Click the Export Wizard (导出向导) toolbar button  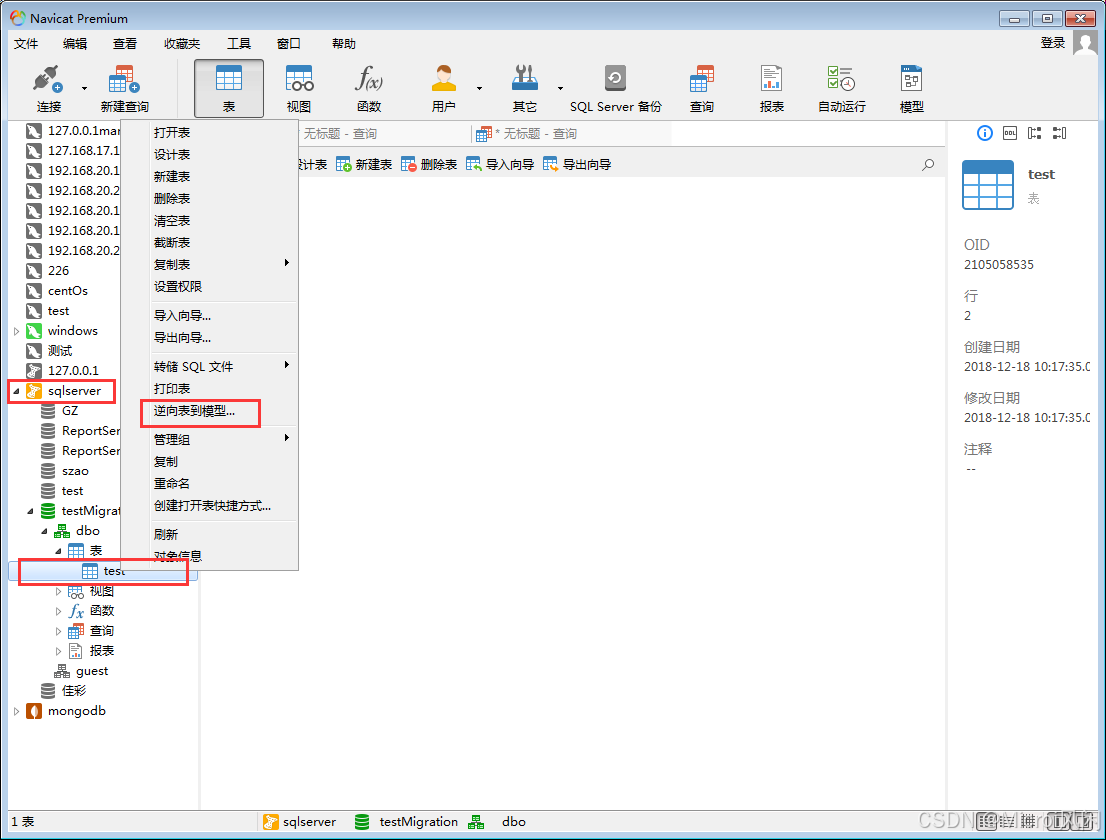pos(577,164)
